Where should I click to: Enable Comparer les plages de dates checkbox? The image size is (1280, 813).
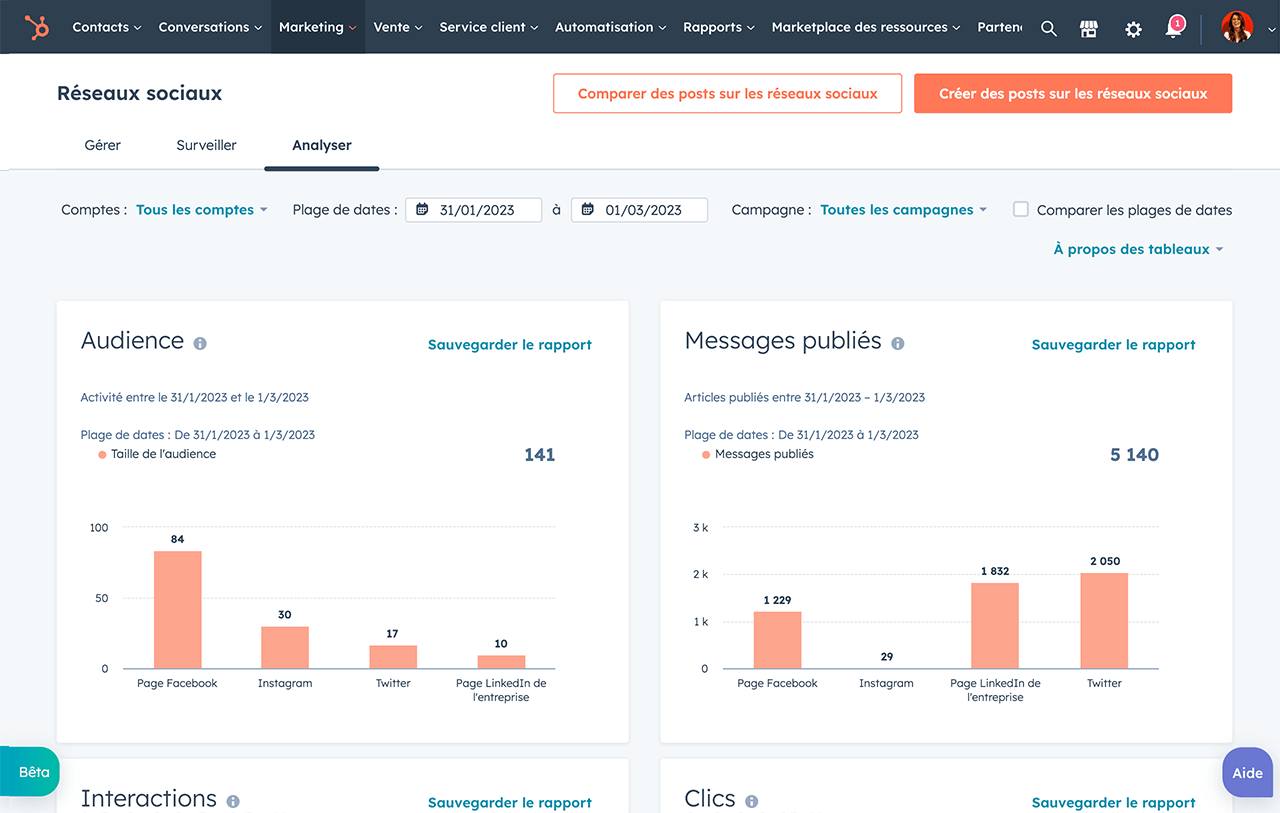coord(1021,209)
